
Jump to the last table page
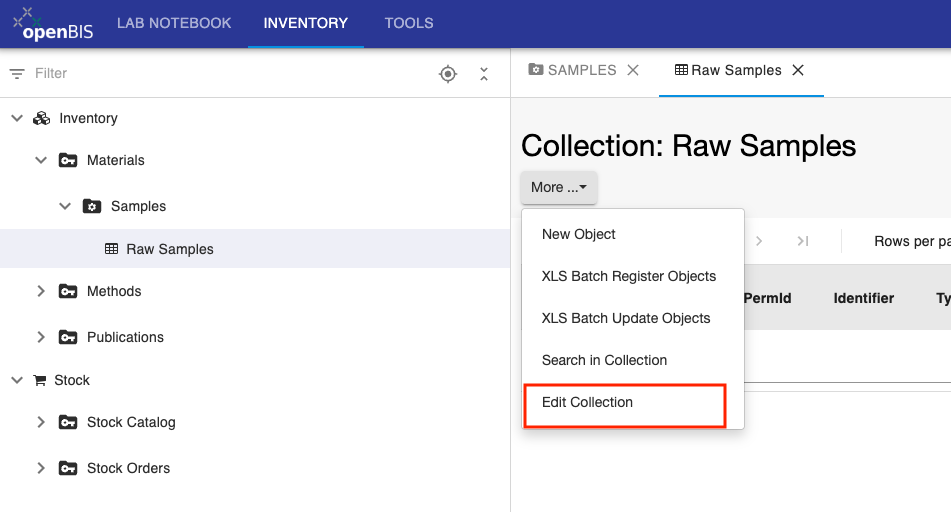coord(803,241)
